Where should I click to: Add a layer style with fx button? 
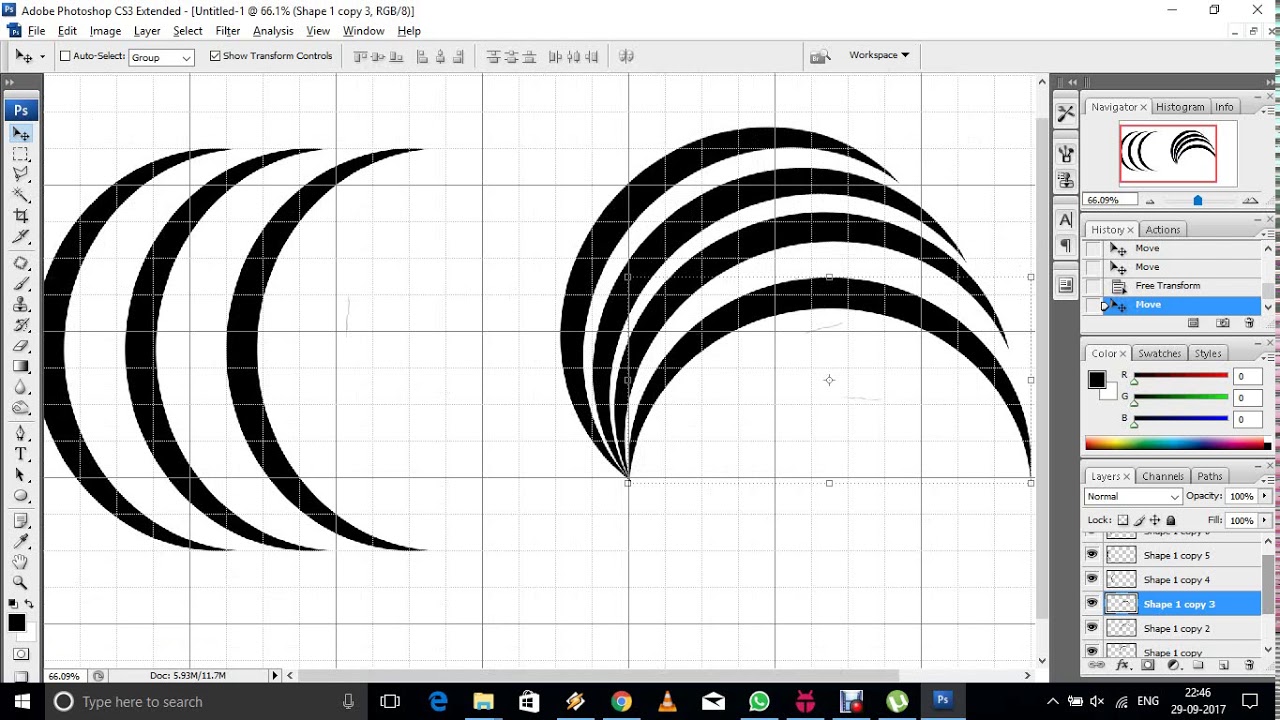point(1122,665)
